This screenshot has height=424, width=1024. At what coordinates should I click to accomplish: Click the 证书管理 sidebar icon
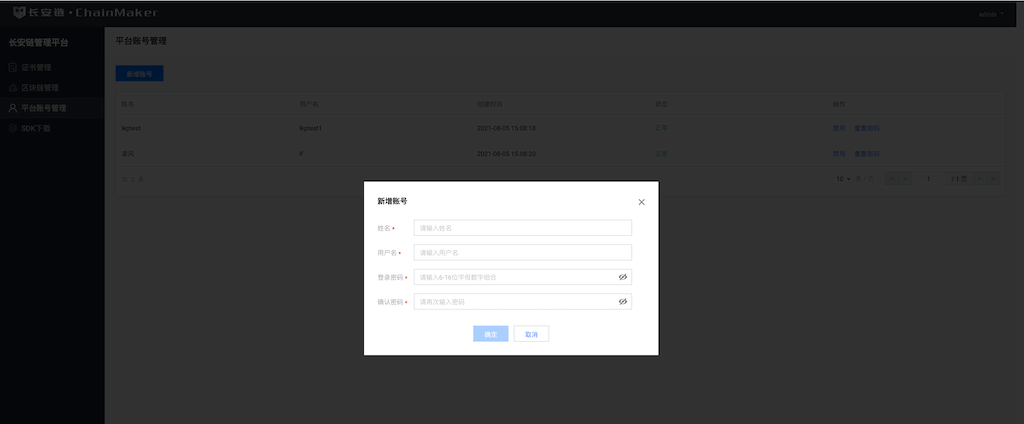tap(12, 67)
